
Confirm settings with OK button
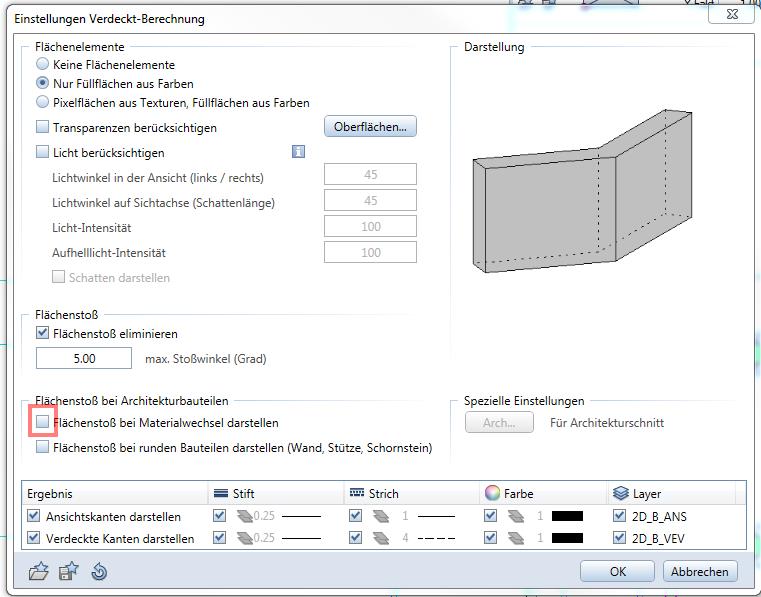(x=617, y=571)
